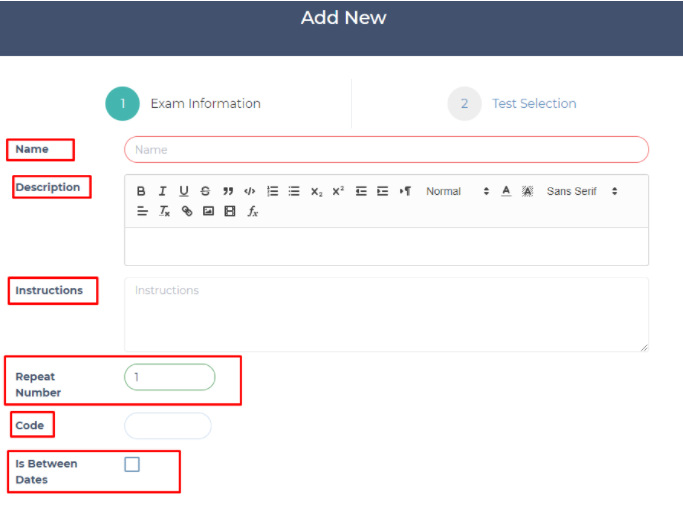Image resolution: width=683 pixels, height=509 pixels.
Task: Insert a blockquote using the quote icon
Action: [x=228, y=191]
